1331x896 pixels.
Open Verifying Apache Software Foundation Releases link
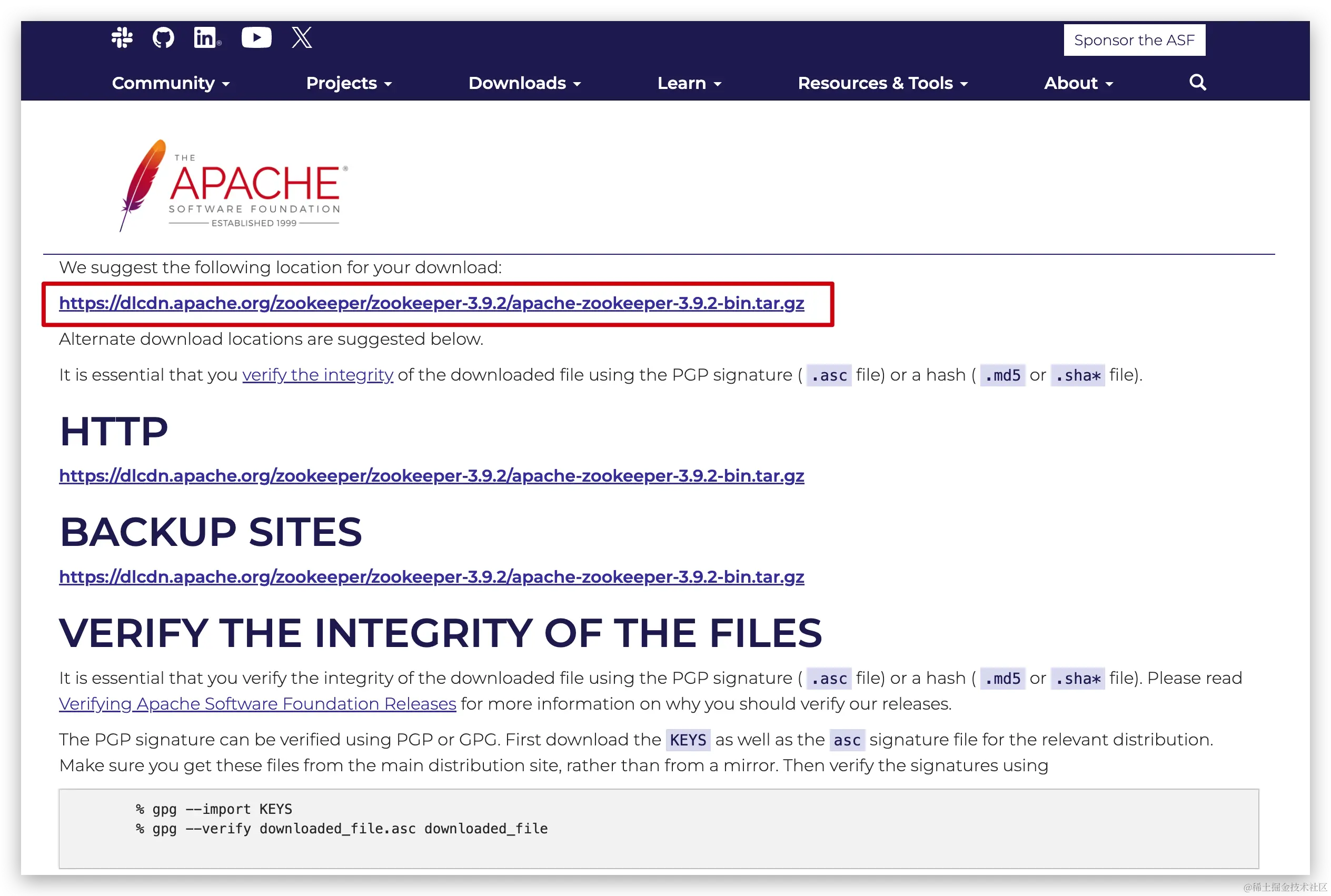click(258, 704)
